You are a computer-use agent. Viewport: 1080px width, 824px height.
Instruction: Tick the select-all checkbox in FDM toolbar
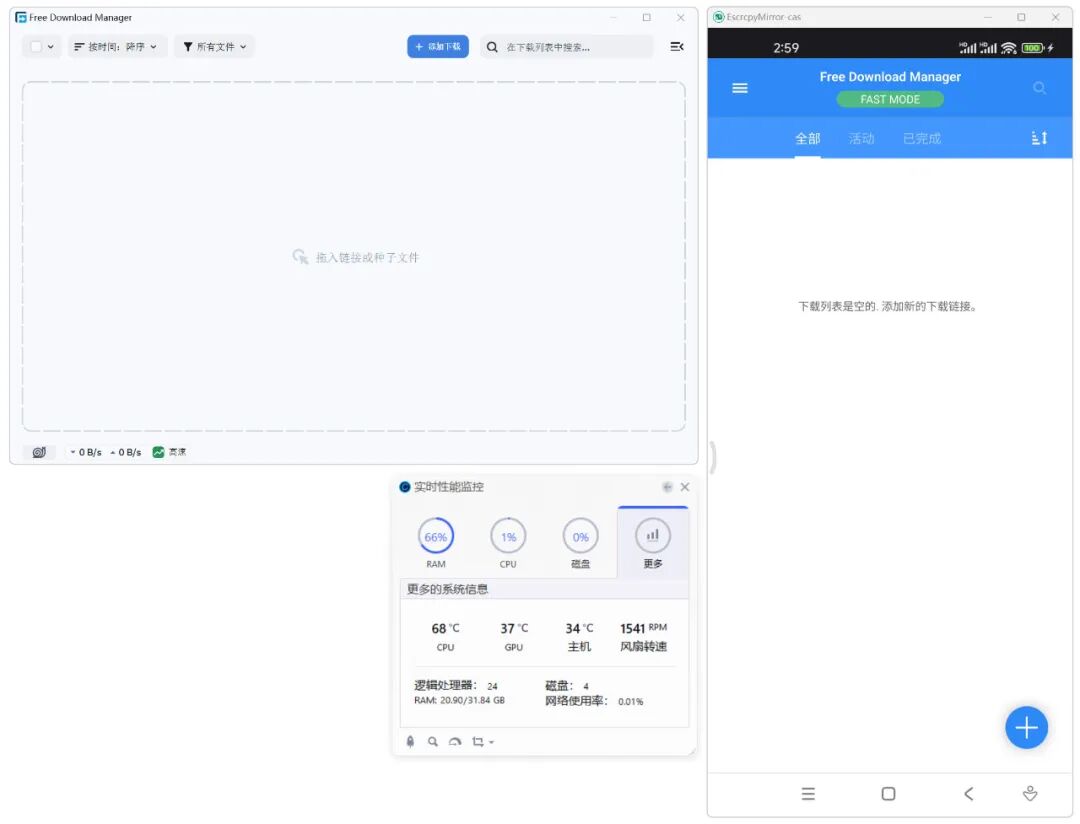[36, 47]
